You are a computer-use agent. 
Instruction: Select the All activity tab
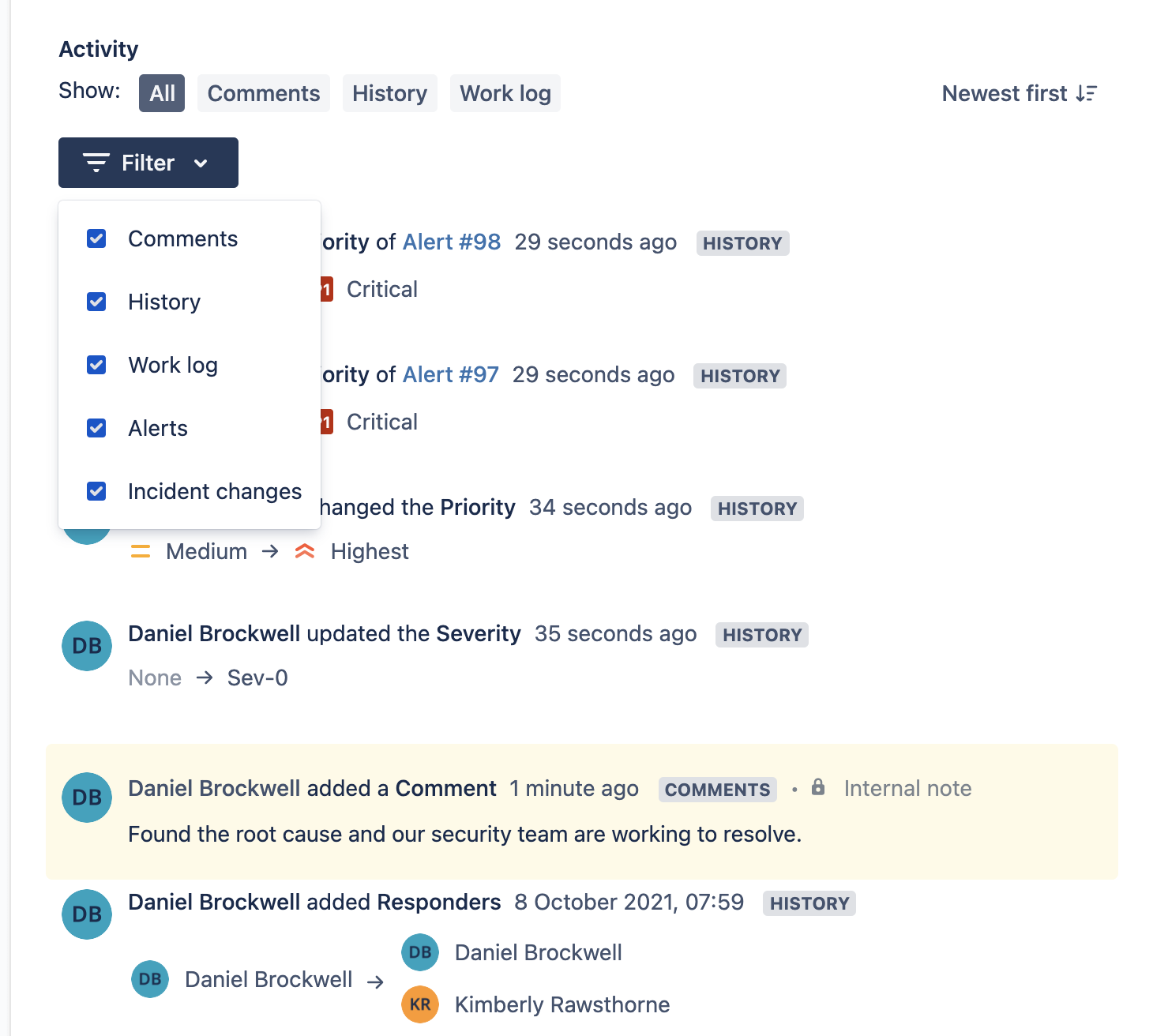161,93
